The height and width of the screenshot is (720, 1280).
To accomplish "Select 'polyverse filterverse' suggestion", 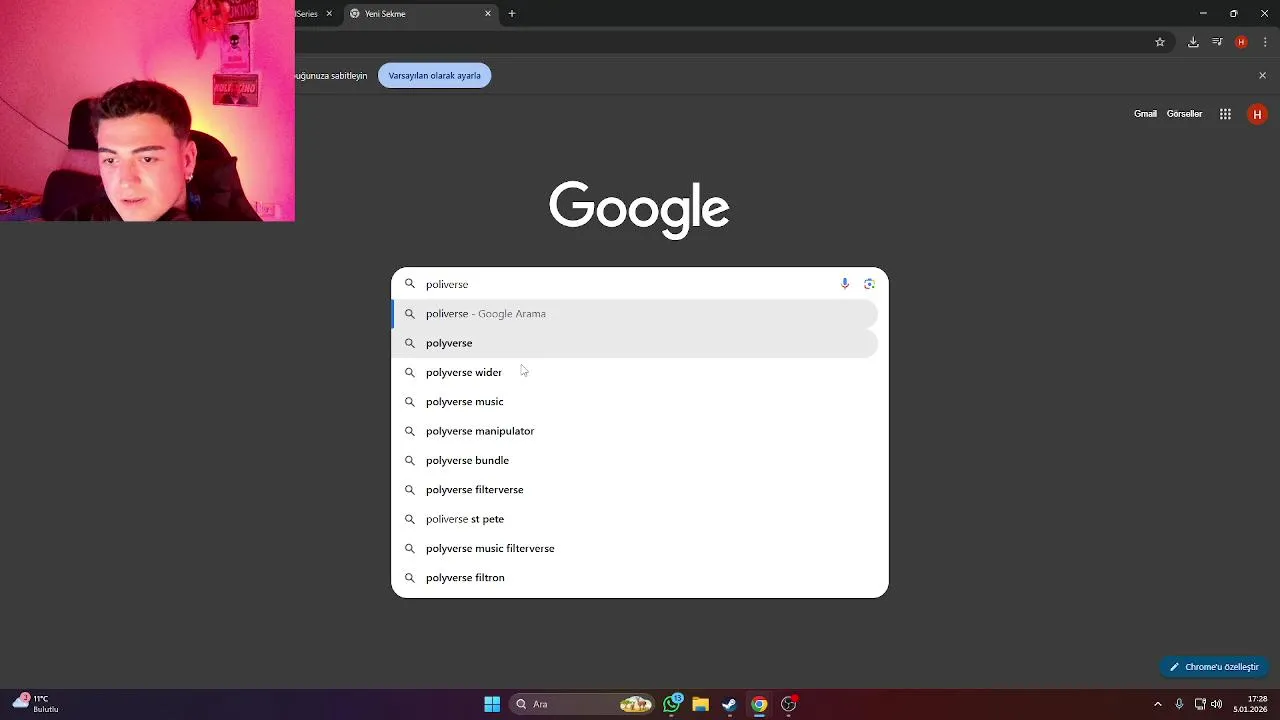I will click(x=636, y=490).
